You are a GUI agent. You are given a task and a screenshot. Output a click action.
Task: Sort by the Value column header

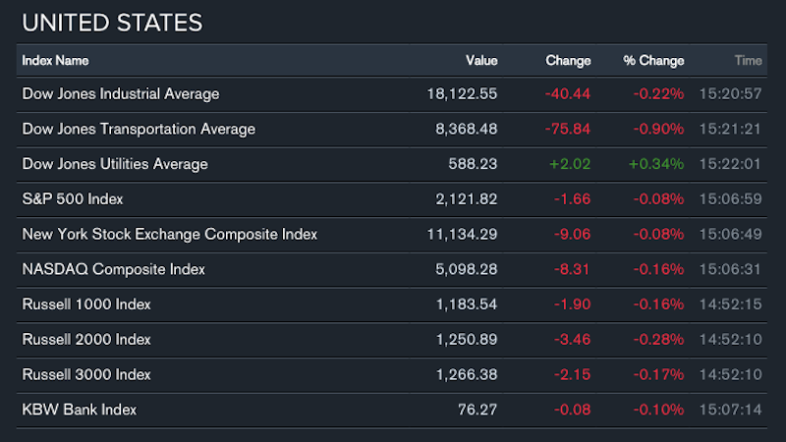481,61
